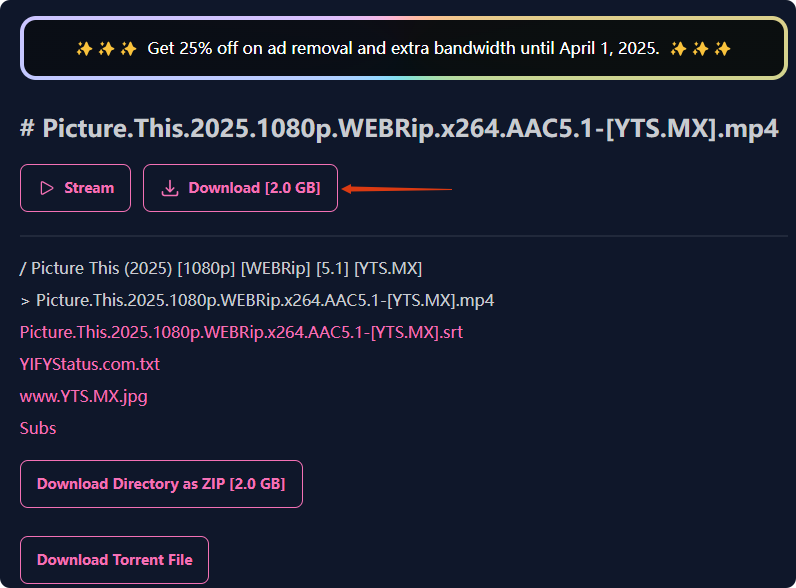Click the > marker beside the current mp4 file
Image resolution: width=796 pixels, height=588 pixels.
[x=25, y=300]
